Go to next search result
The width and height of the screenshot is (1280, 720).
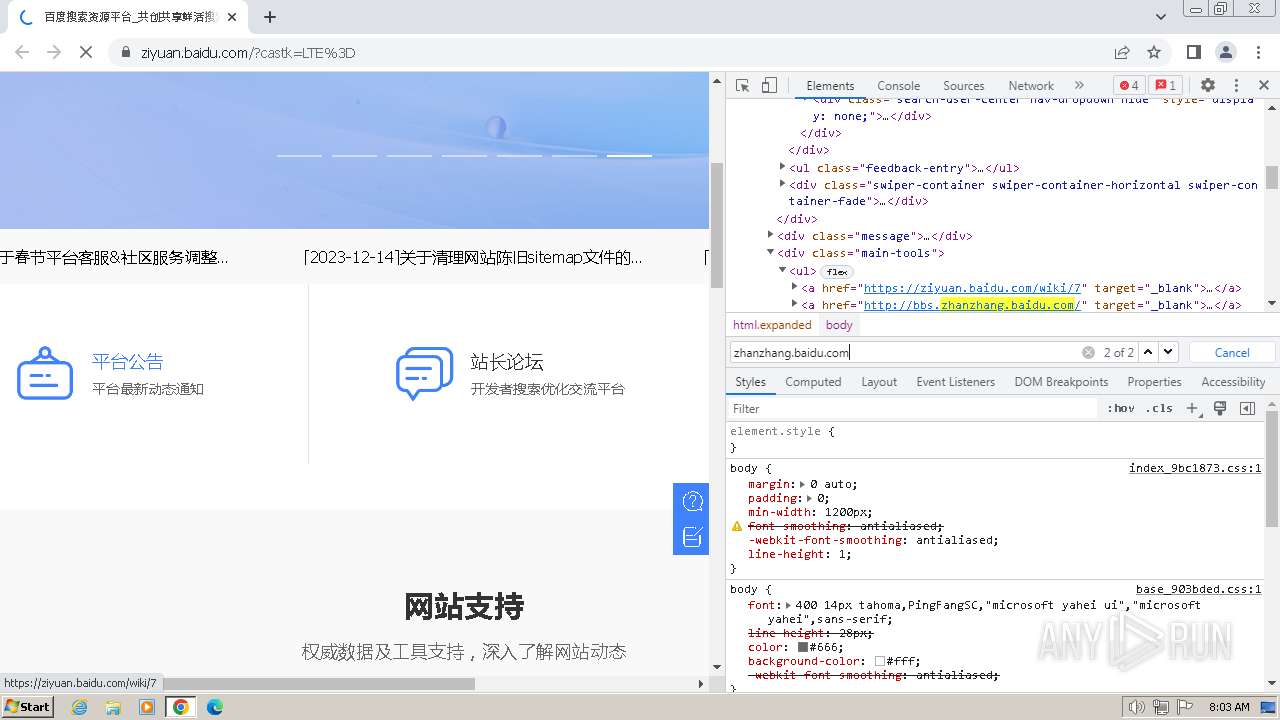tap(1168, 352)
